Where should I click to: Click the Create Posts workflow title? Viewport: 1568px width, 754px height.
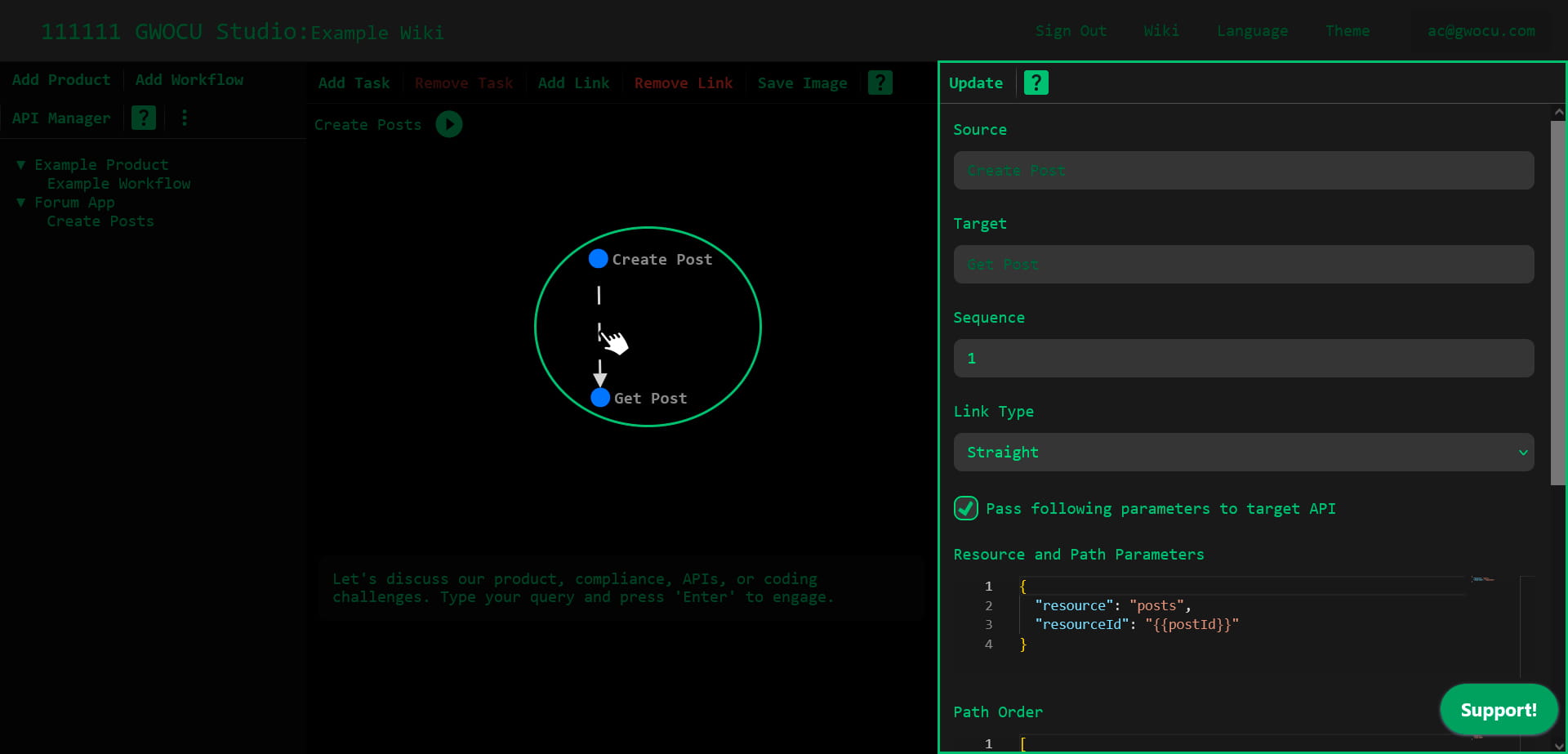point(367,125)
